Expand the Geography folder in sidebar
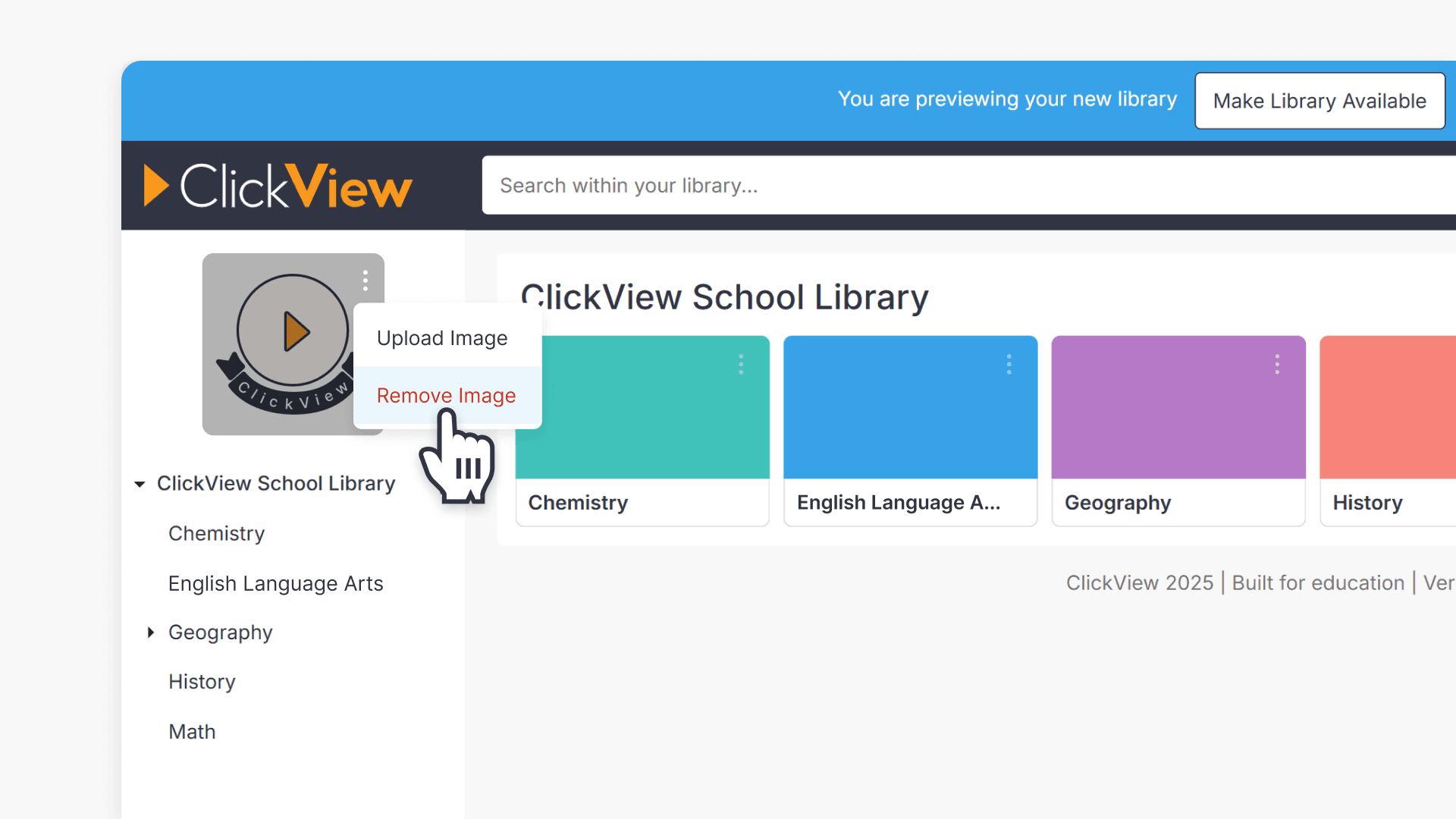This screenshot has width=1456, height=819. coord(151,632)
